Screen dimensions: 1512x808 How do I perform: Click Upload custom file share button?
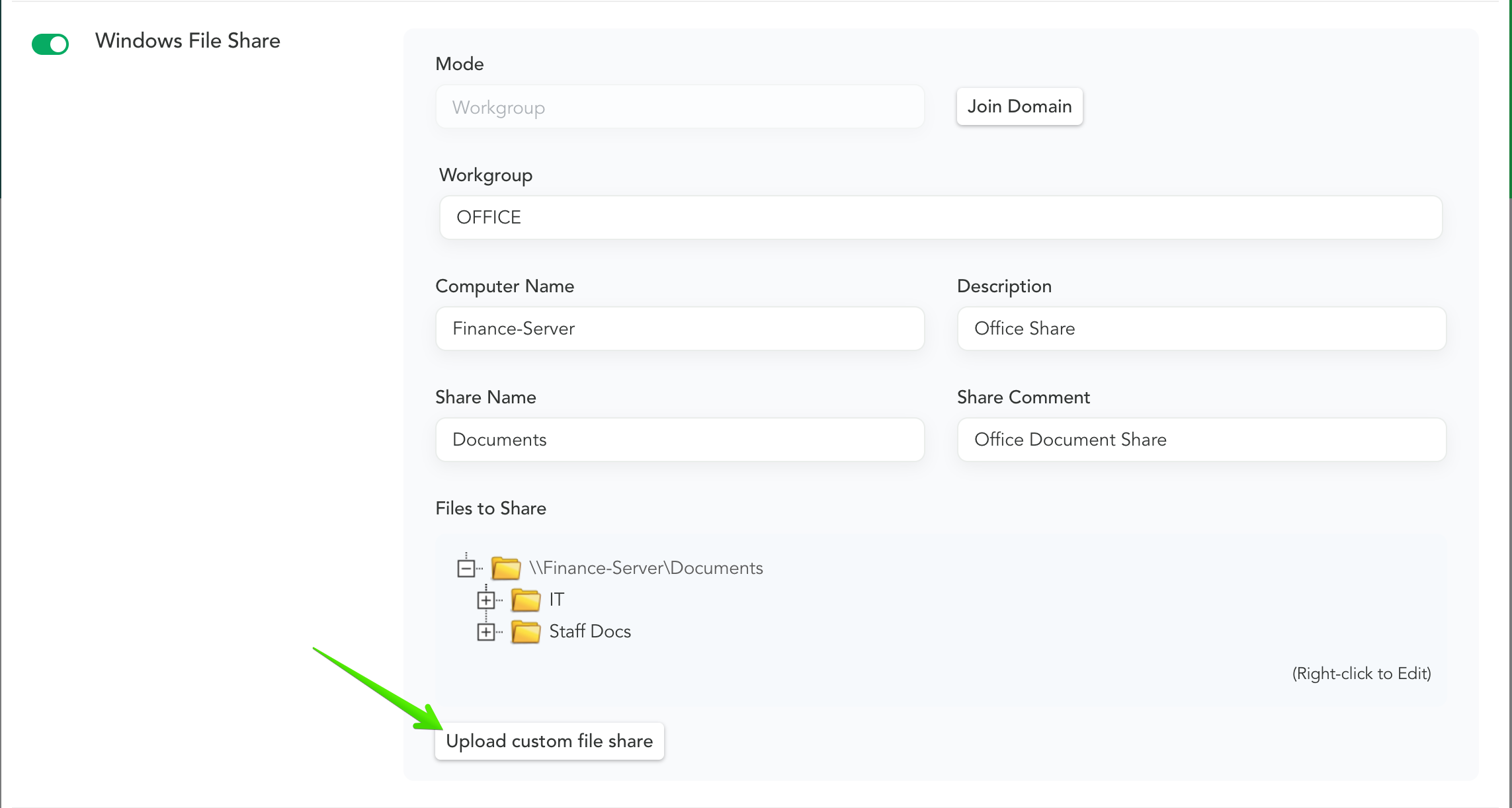pos(549,741)
